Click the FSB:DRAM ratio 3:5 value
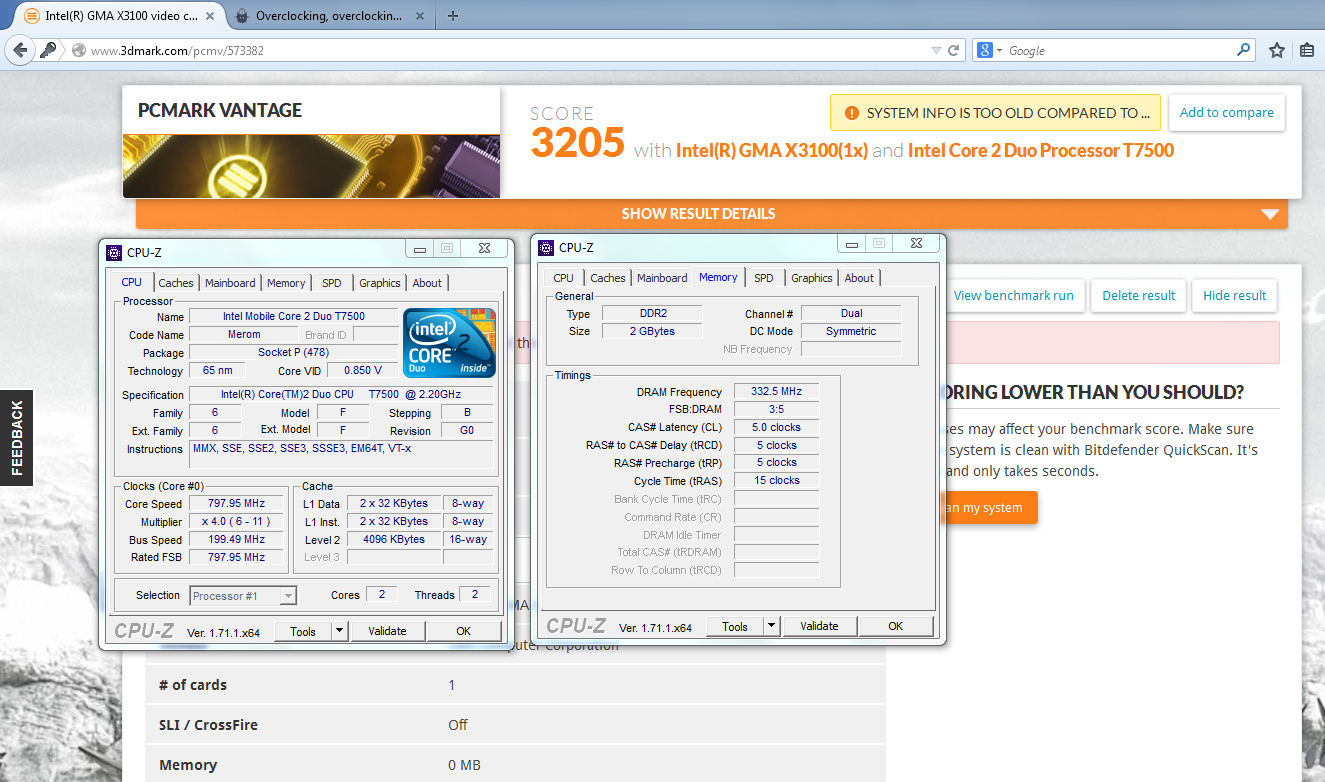 tap(776, 409)
